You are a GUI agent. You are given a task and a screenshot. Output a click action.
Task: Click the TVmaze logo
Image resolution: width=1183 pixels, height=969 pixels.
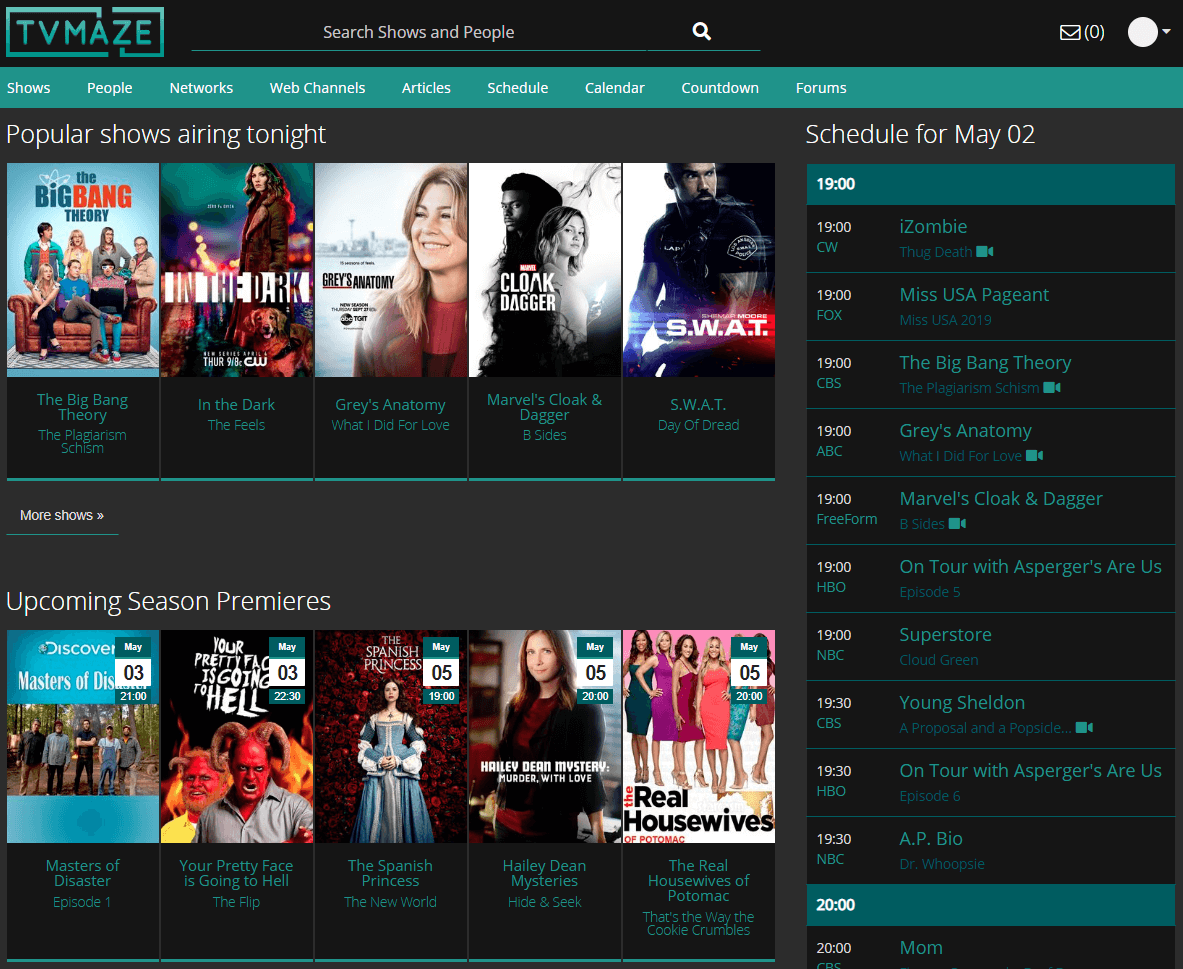[x=85, y=32]
